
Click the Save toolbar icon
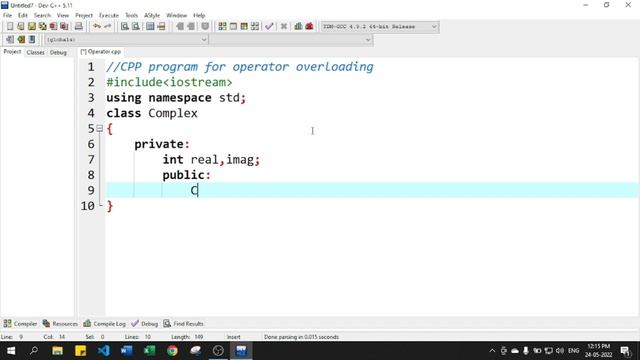31,27
